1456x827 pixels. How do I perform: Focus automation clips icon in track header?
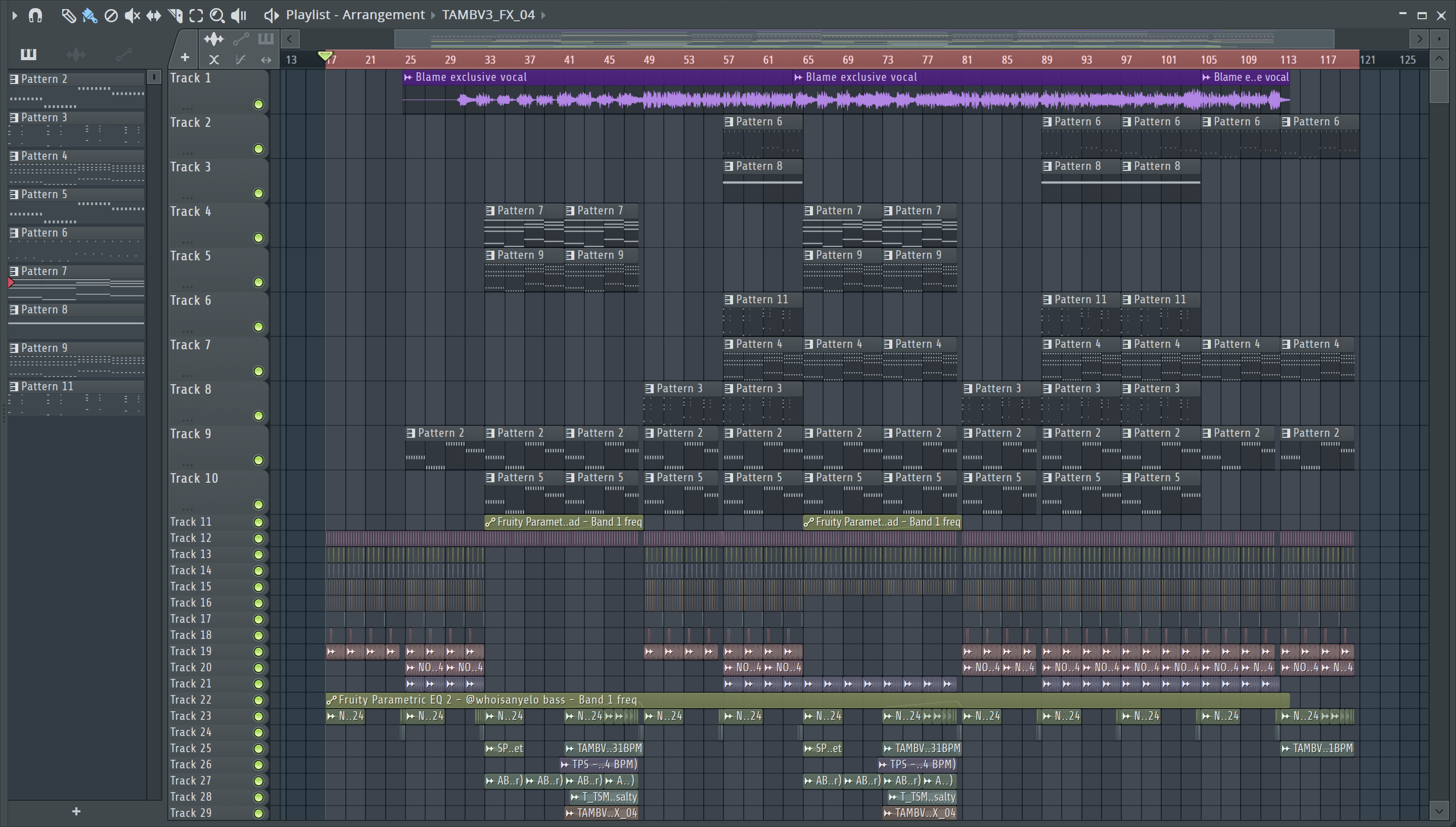[x=241, y=38]
